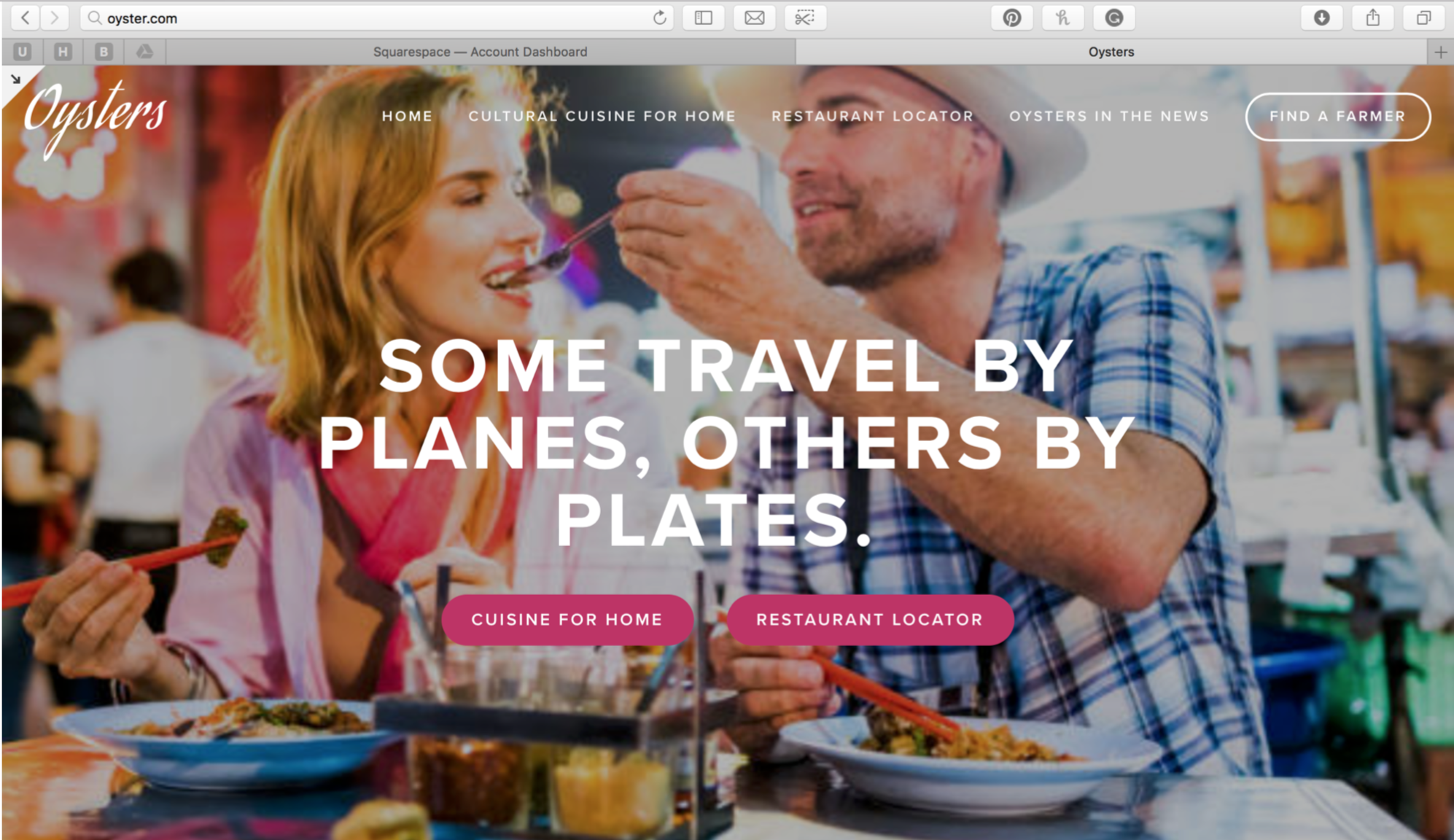Click the share icon in toolbar
Image resolution: width=1454 pixels, height=840 pixels.
click(x=1372, y=17)
